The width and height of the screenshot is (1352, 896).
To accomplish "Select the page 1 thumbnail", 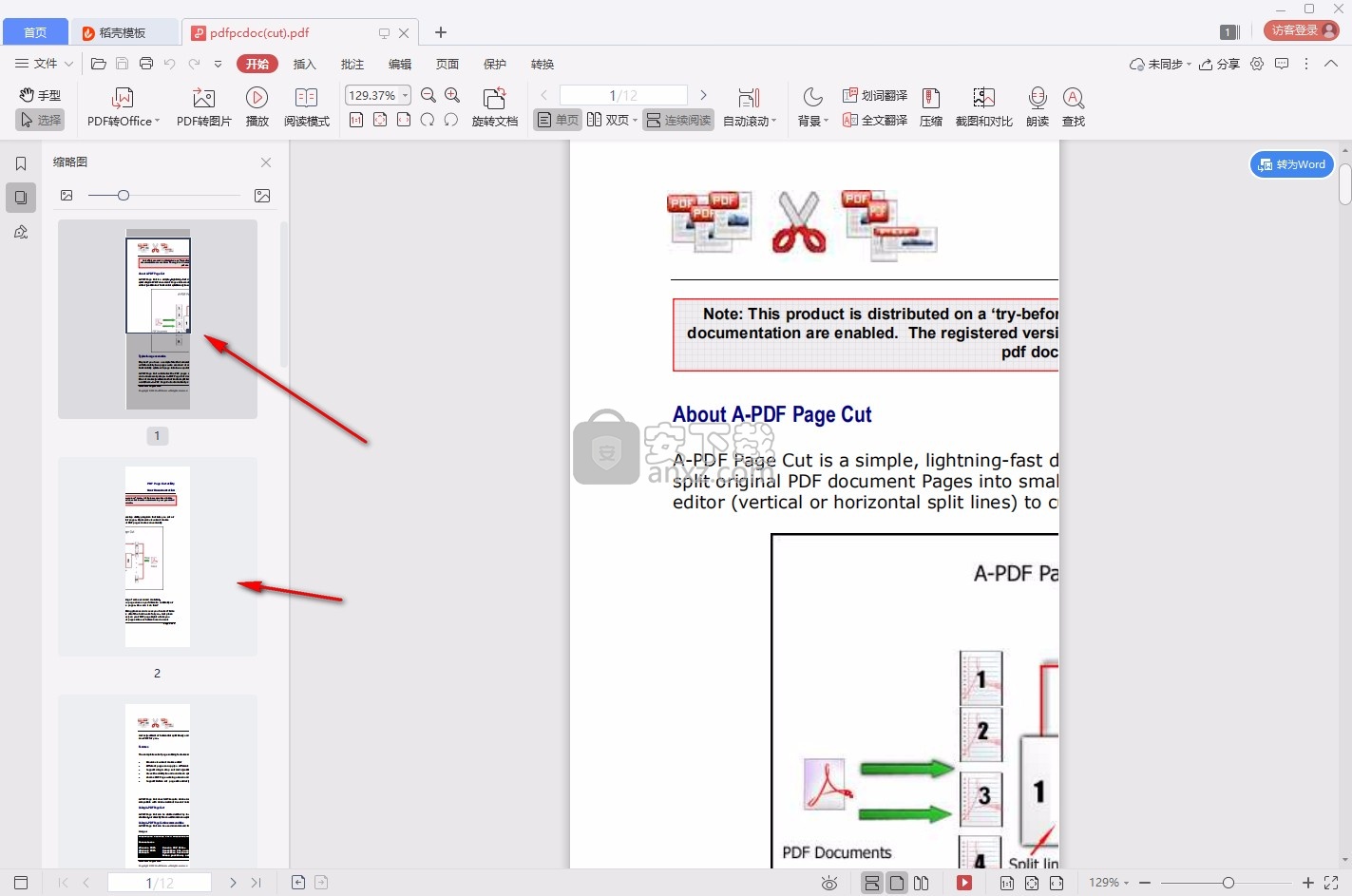I will click(158, 319).
